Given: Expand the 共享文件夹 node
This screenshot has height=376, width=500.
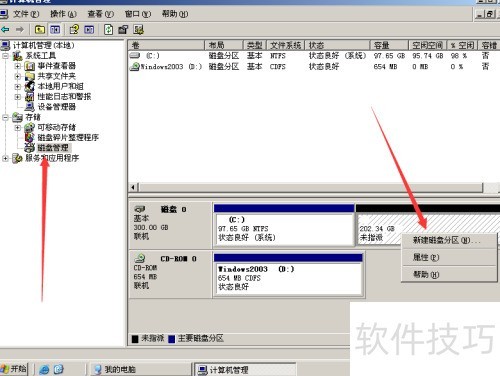Looking at the screenshot, I should pyautogui.click(x=18, y=76).
